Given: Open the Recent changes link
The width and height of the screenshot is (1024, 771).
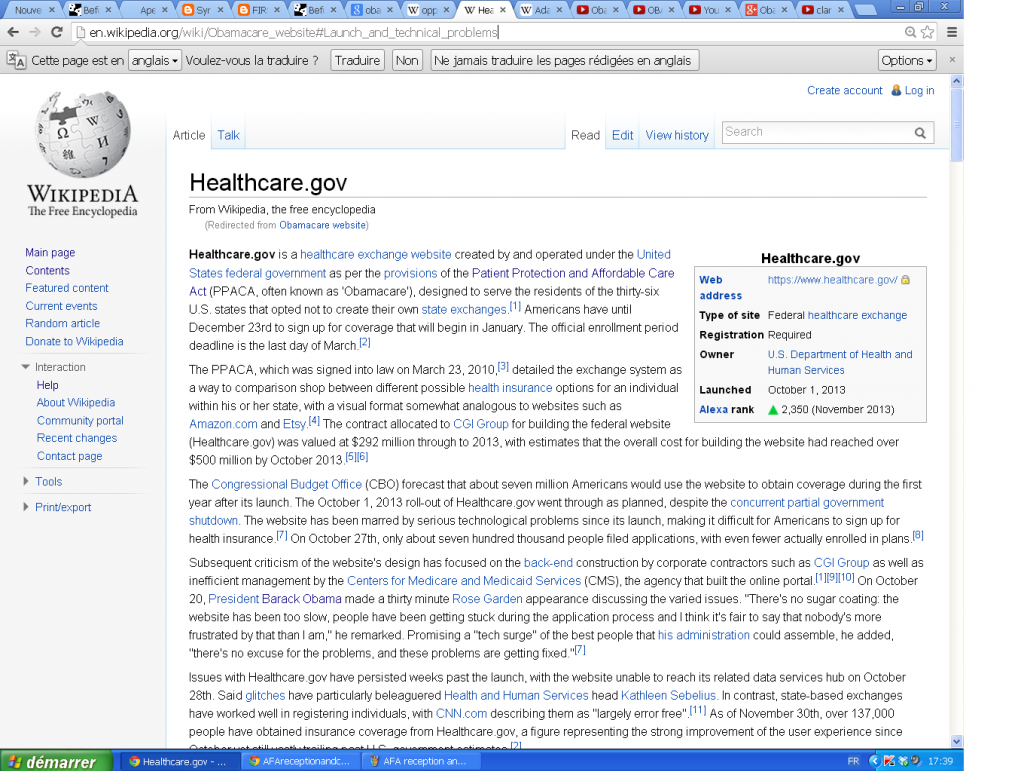Looking at the screenshot, I should (77, 438).
